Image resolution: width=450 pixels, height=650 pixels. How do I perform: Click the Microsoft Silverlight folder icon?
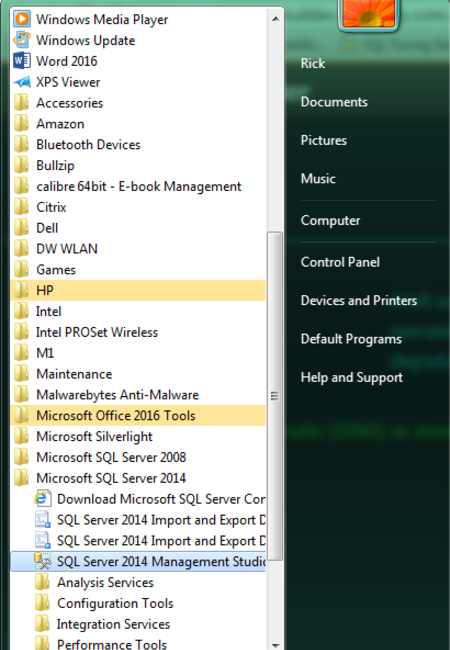(21, 436)
